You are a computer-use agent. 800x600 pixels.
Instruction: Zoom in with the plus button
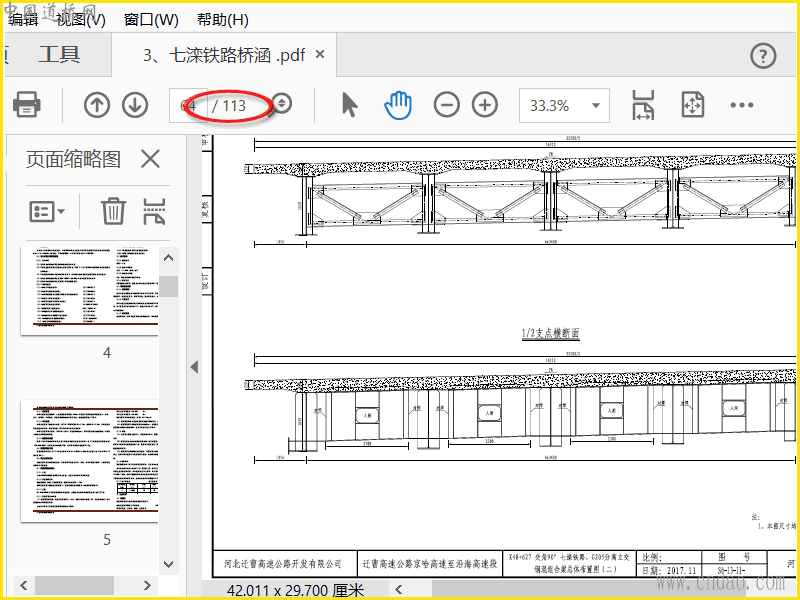pyautogui.click(x=485, y=105)
